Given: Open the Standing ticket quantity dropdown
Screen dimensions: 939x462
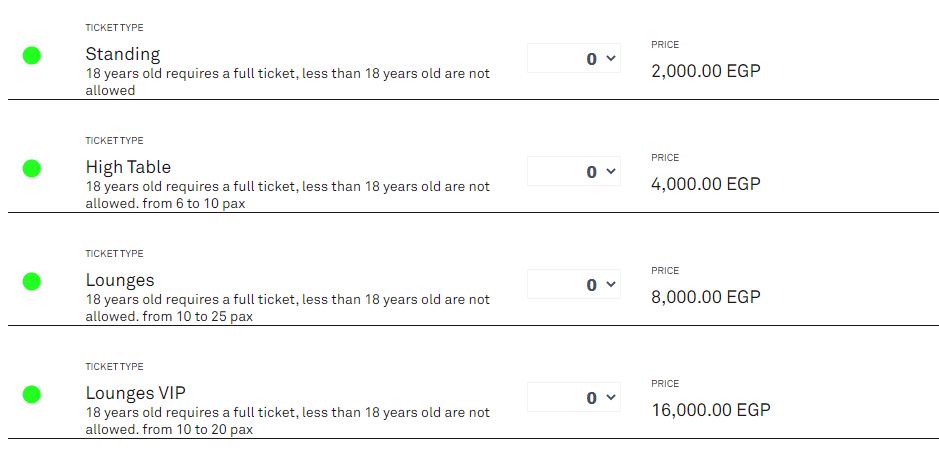Looking at the screenshot, I should pos(574,59).
